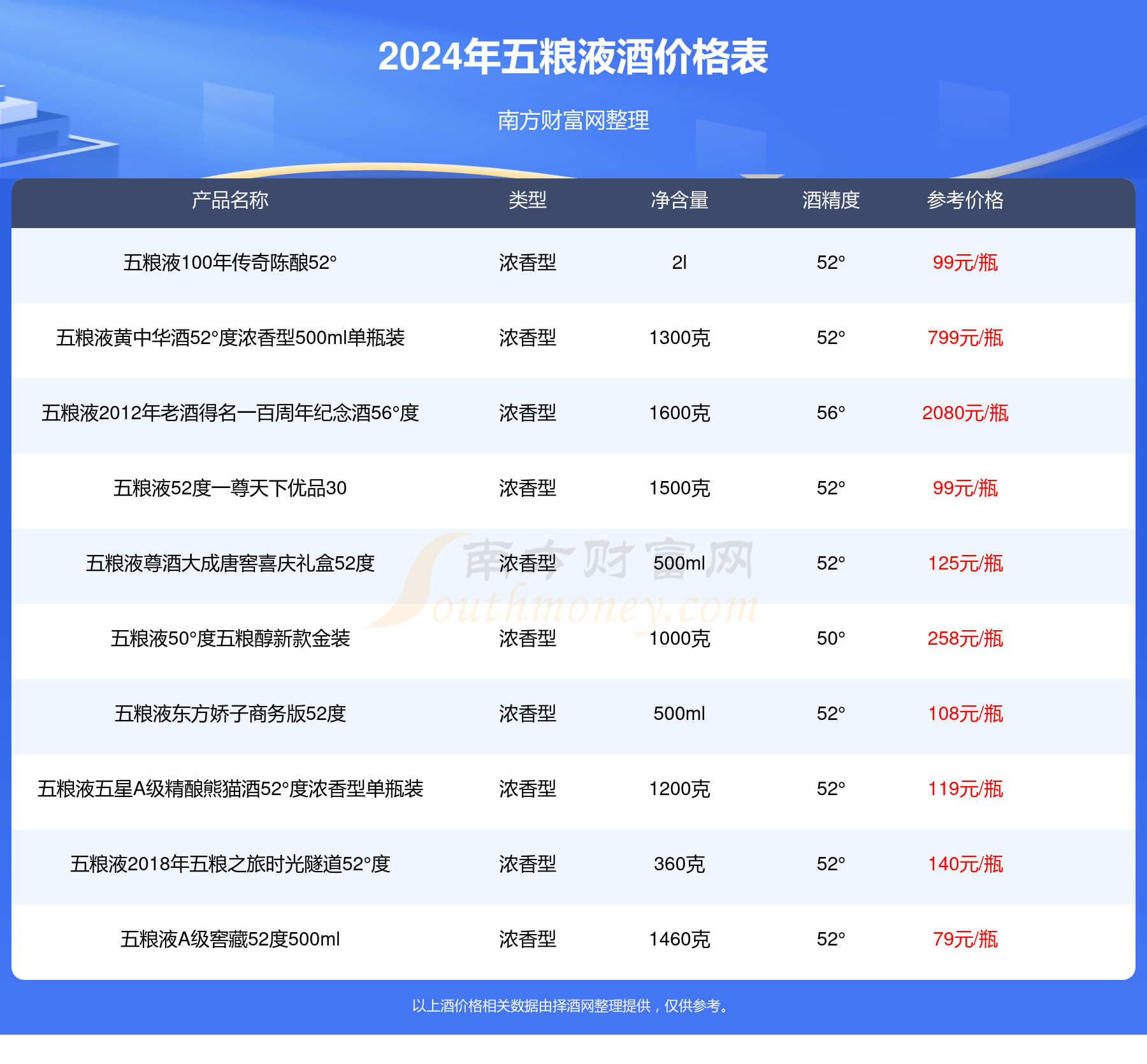The height and width of the screenshot is (1064, 1147).
Task: Click the 1000克 net content cell
Action: [679, 638]
